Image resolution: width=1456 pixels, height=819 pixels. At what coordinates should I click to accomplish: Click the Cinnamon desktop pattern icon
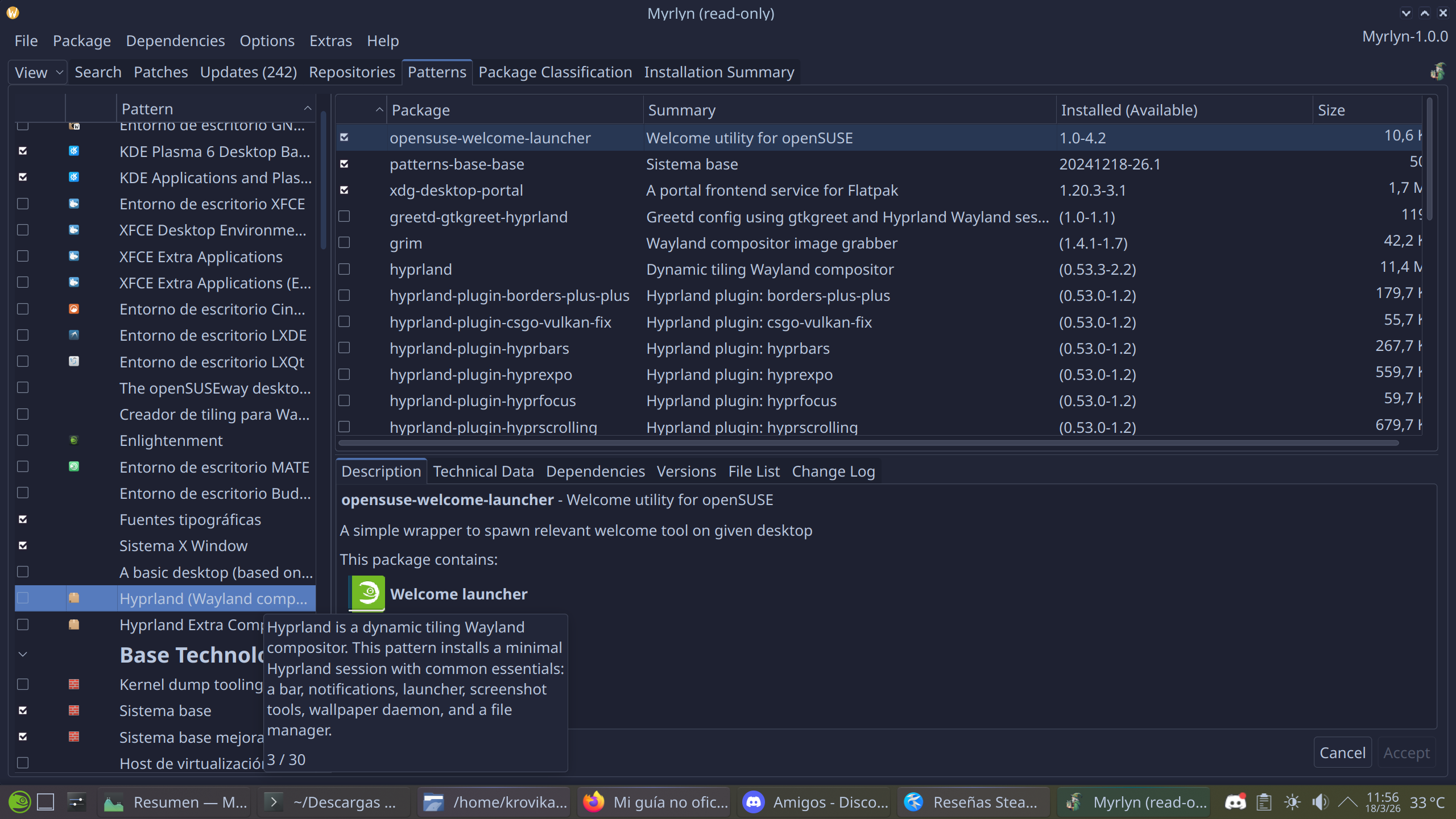point(74,309)
